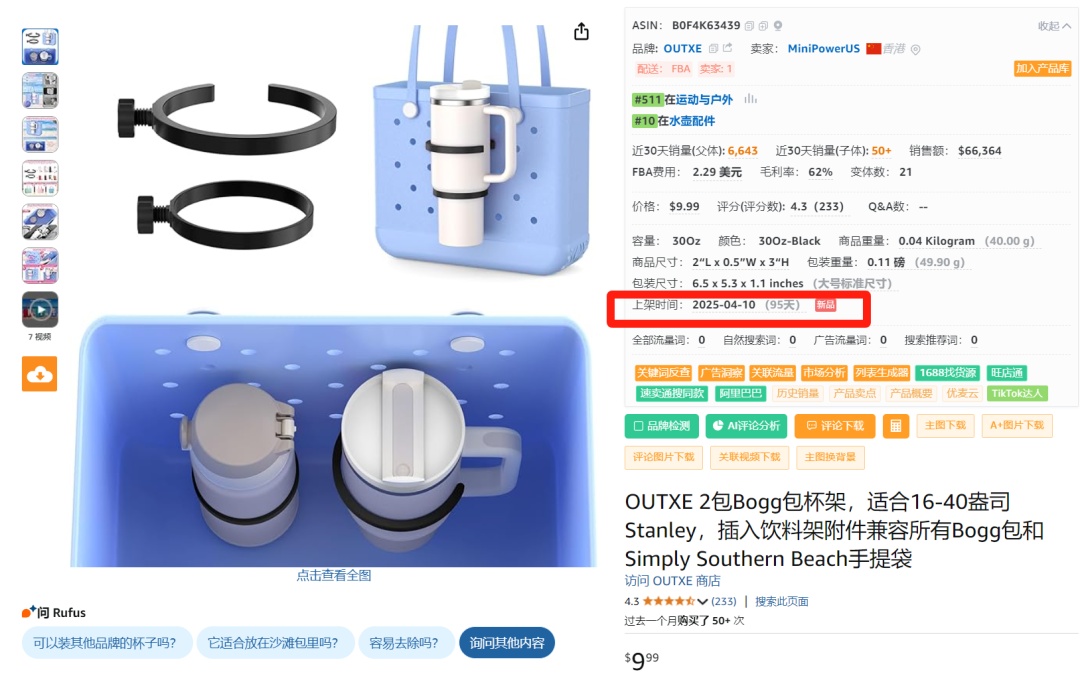Copy the ASIN with the copy icon

coord(749,26)
